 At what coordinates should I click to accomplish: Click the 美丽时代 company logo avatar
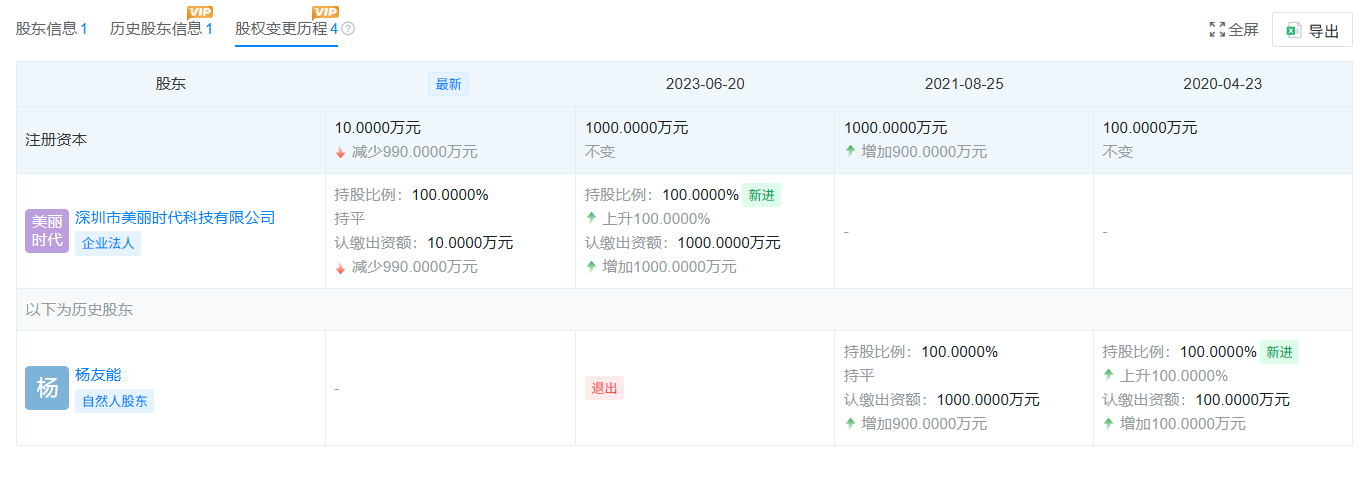[47, 231]
